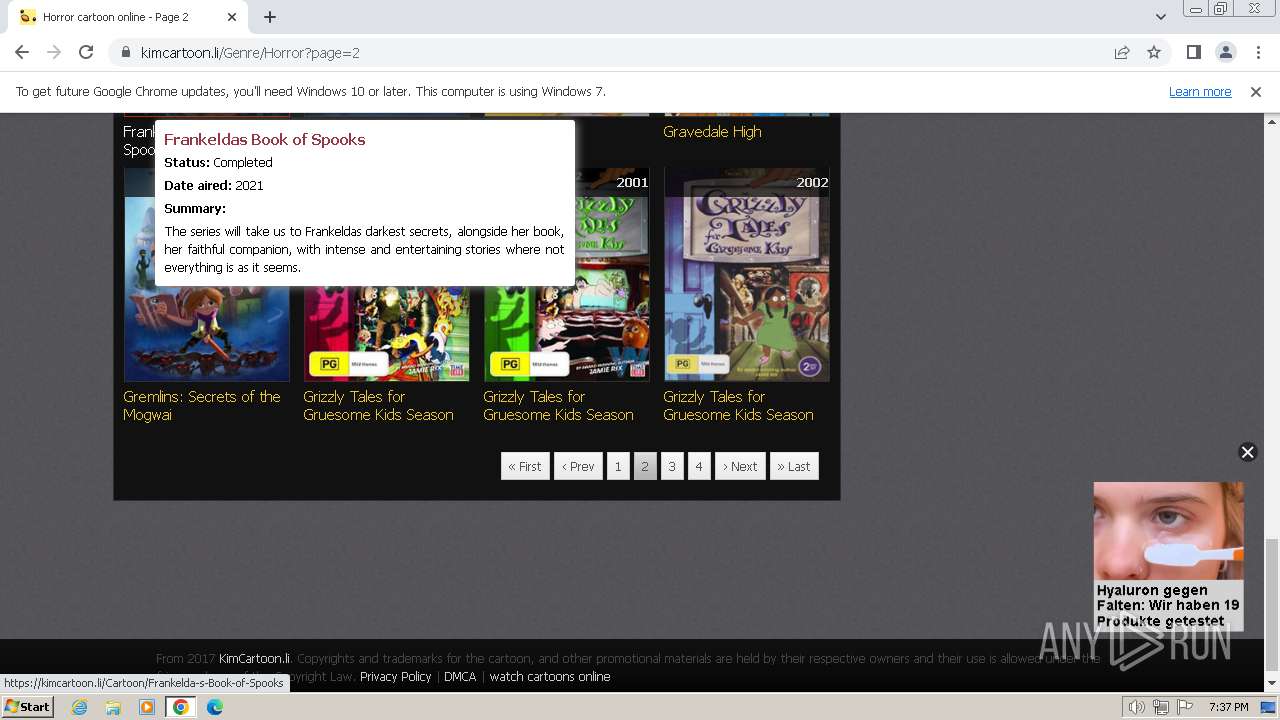Open the clock showing 7:37 PM
Viewport: 1280px width, 720px height.
click(1228, 707)
